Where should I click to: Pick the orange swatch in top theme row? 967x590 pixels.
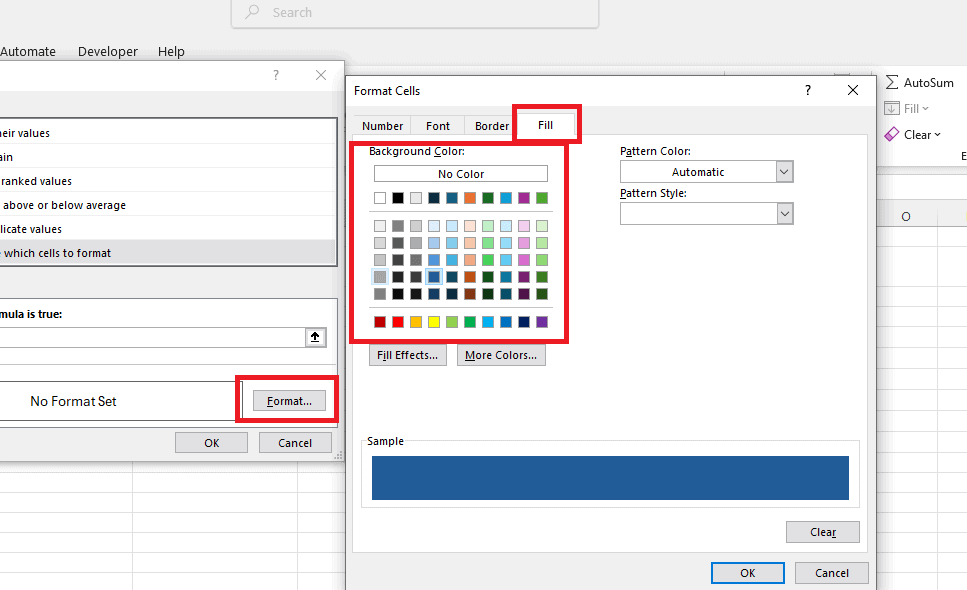470,198
